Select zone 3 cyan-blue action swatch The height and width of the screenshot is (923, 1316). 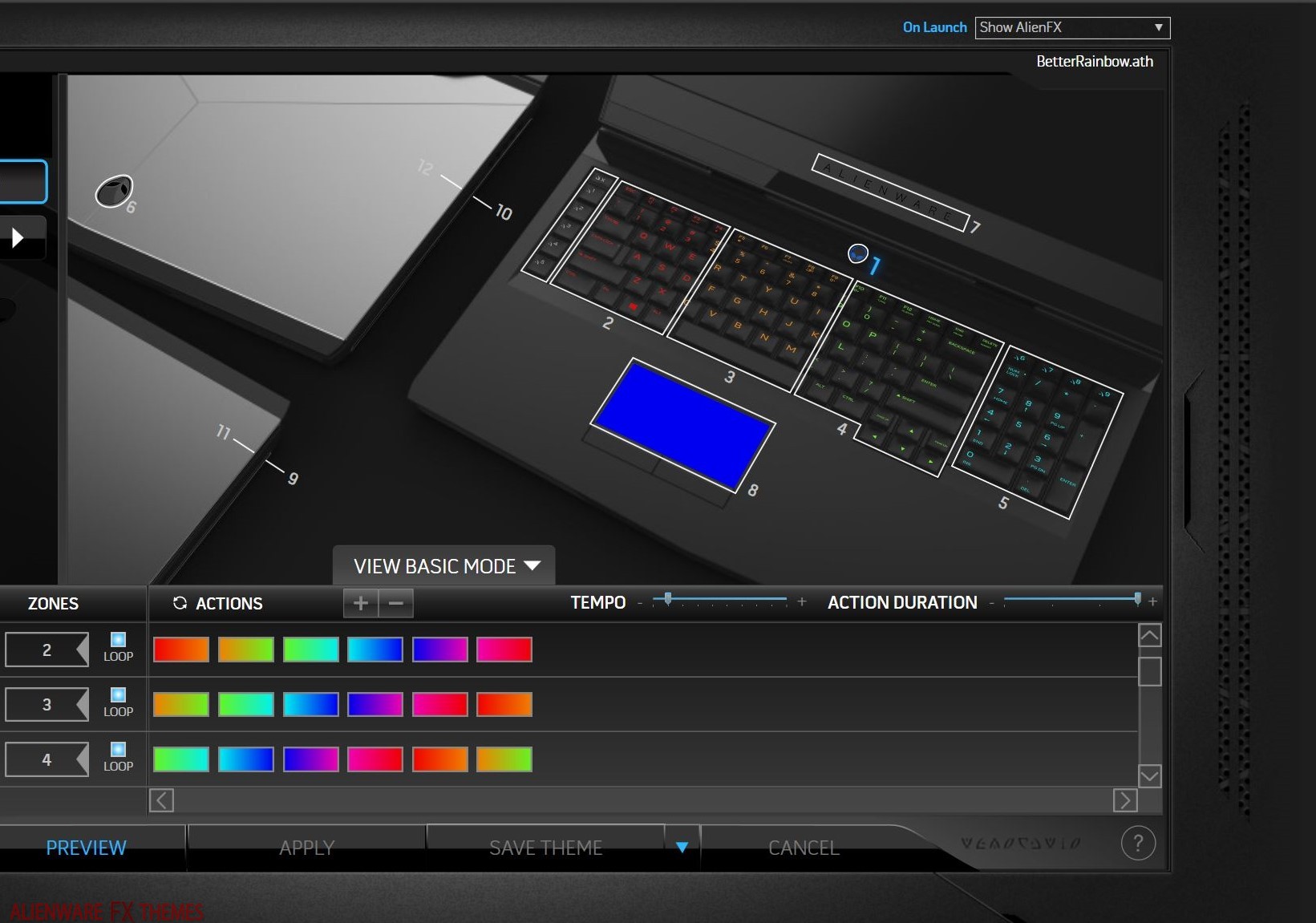[310, 704]
